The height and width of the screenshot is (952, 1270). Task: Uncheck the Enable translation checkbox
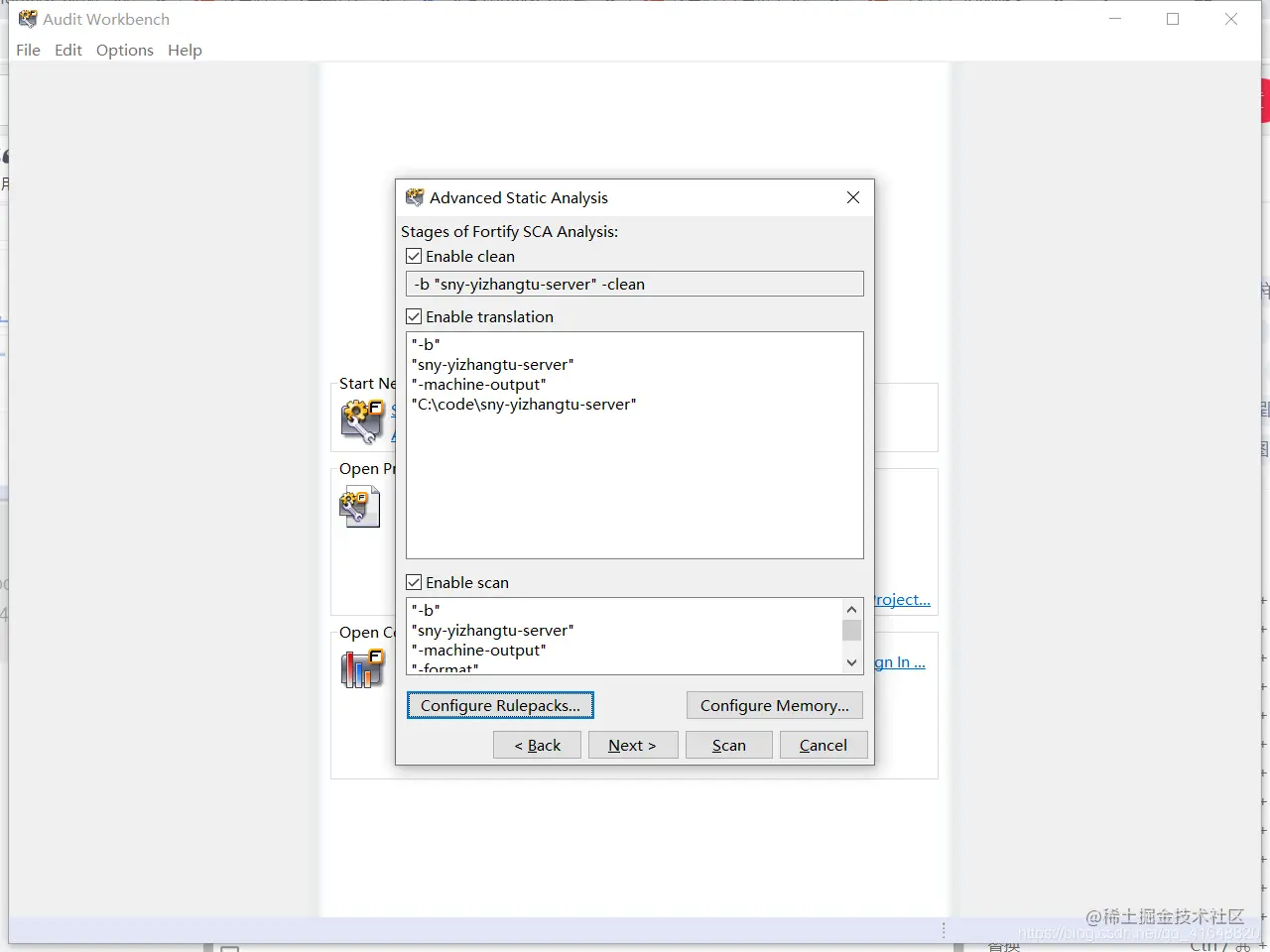tap(415, 316)
